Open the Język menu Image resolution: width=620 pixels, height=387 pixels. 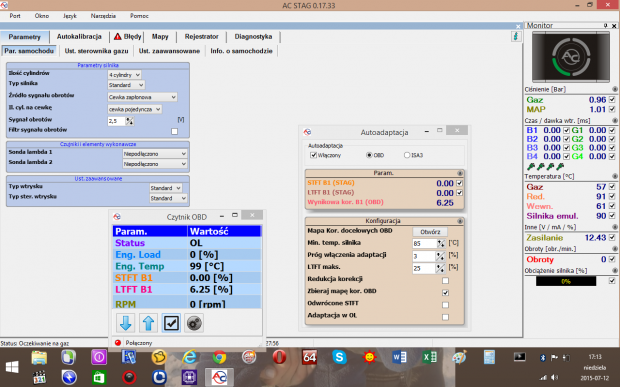click(x=70, y=16)
